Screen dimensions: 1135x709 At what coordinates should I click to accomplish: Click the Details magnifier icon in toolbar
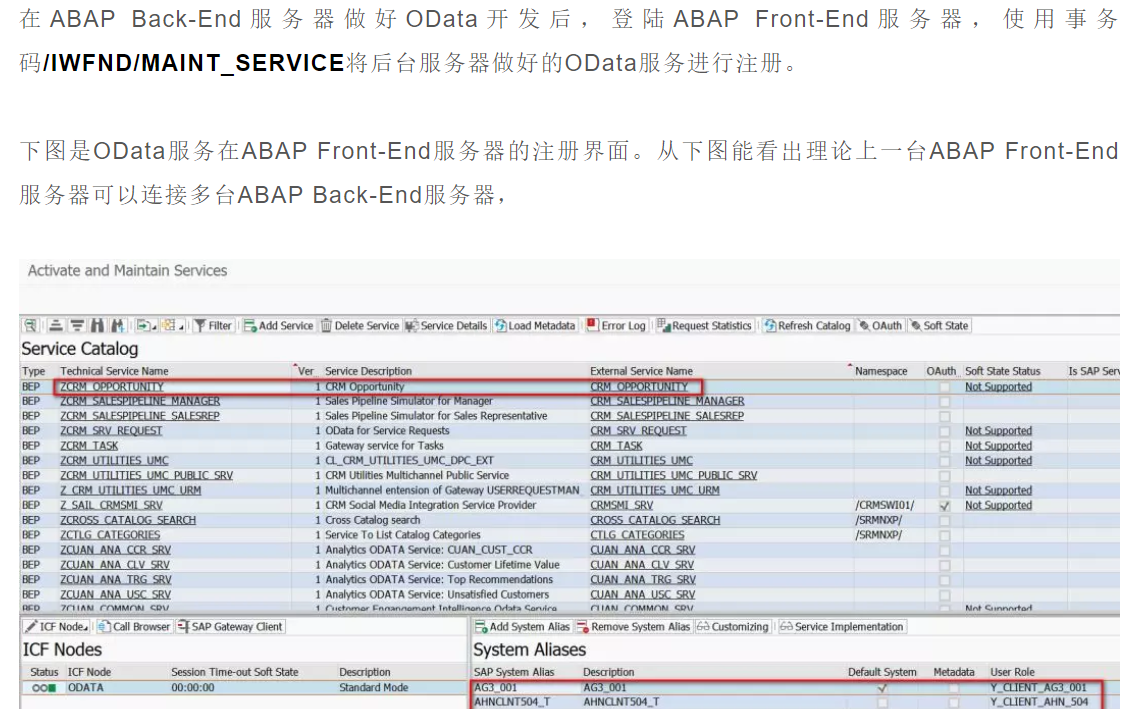(30, 326)
